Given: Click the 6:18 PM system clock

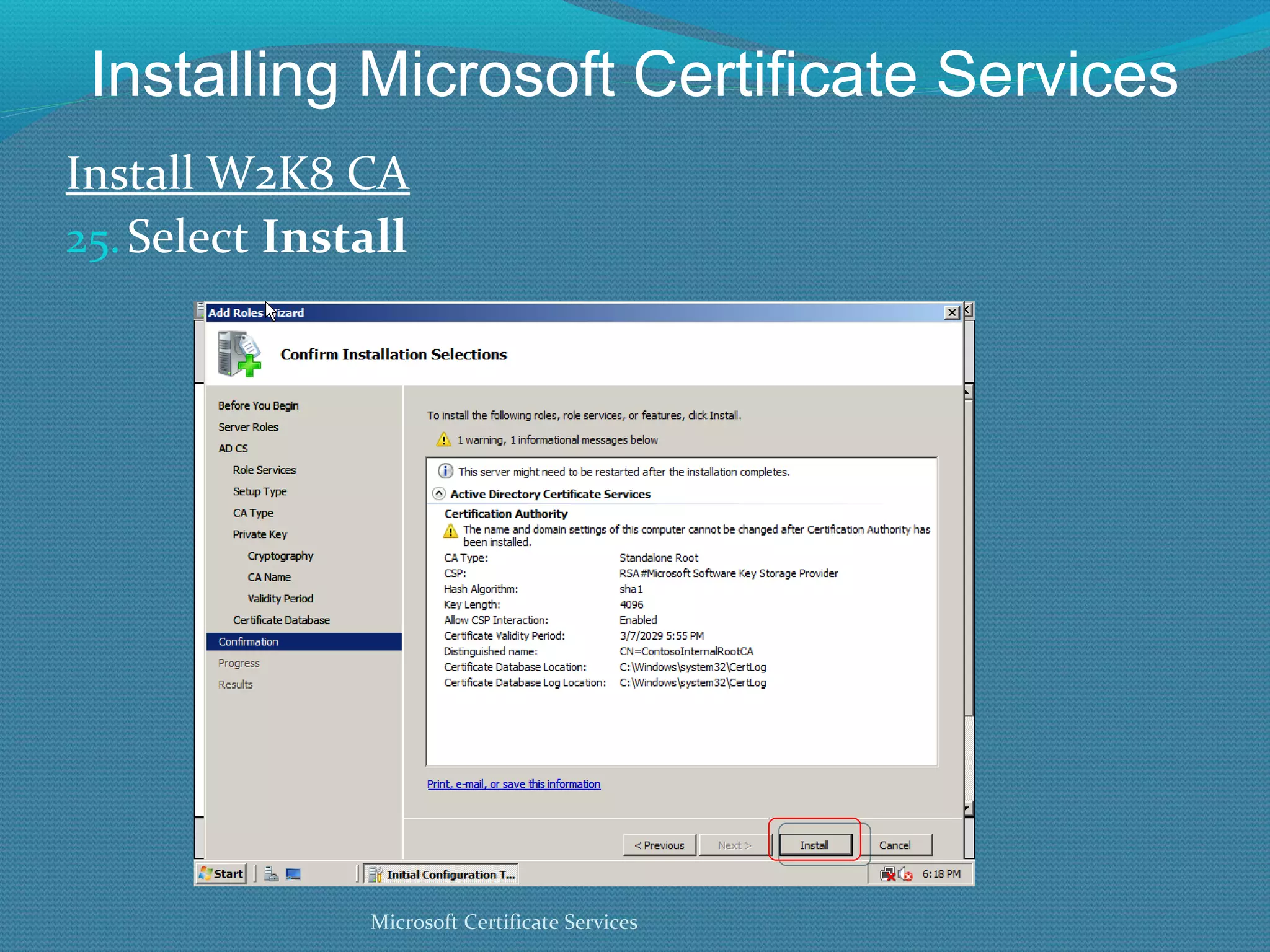Looking at the screenshot, I should [x=941, y=873].
